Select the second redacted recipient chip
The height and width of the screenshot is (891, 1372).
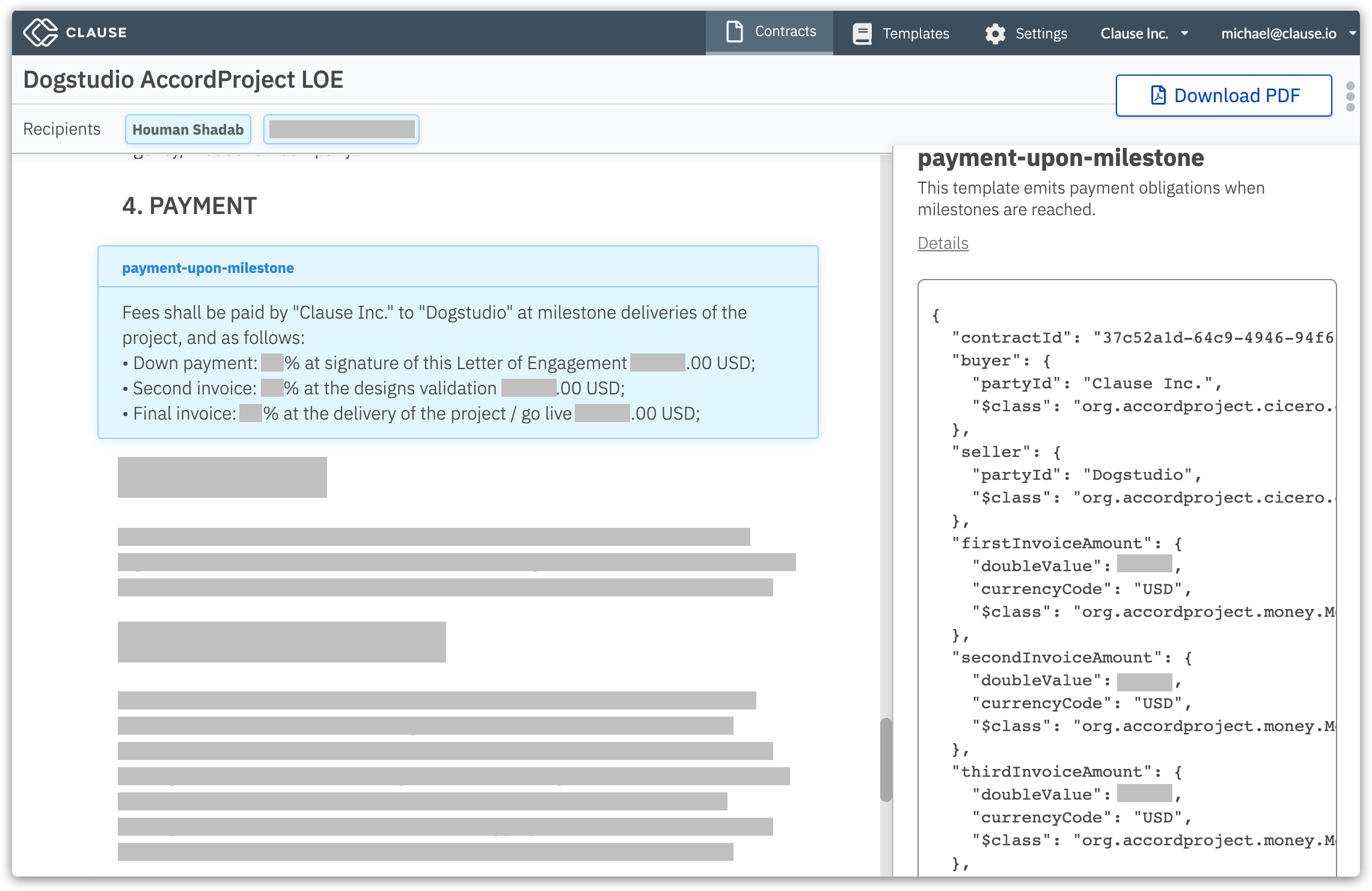coord(341,130)
